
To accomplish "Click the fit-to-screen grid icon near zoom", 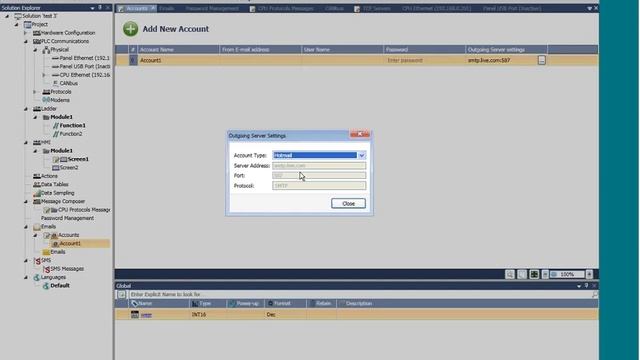I will click(534, 274).
